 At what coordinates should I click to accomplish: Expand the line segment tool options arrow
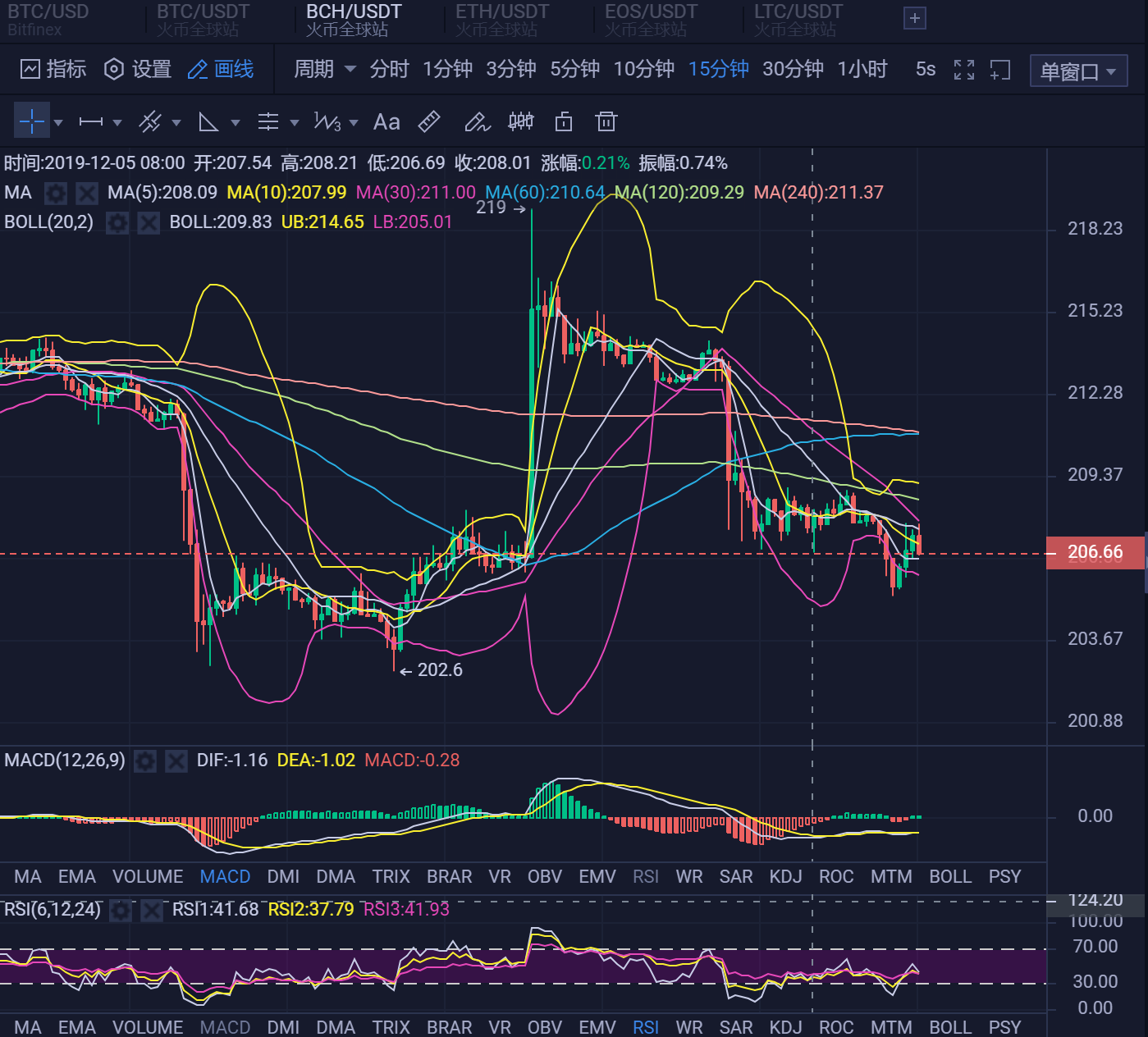coord(117,122)
